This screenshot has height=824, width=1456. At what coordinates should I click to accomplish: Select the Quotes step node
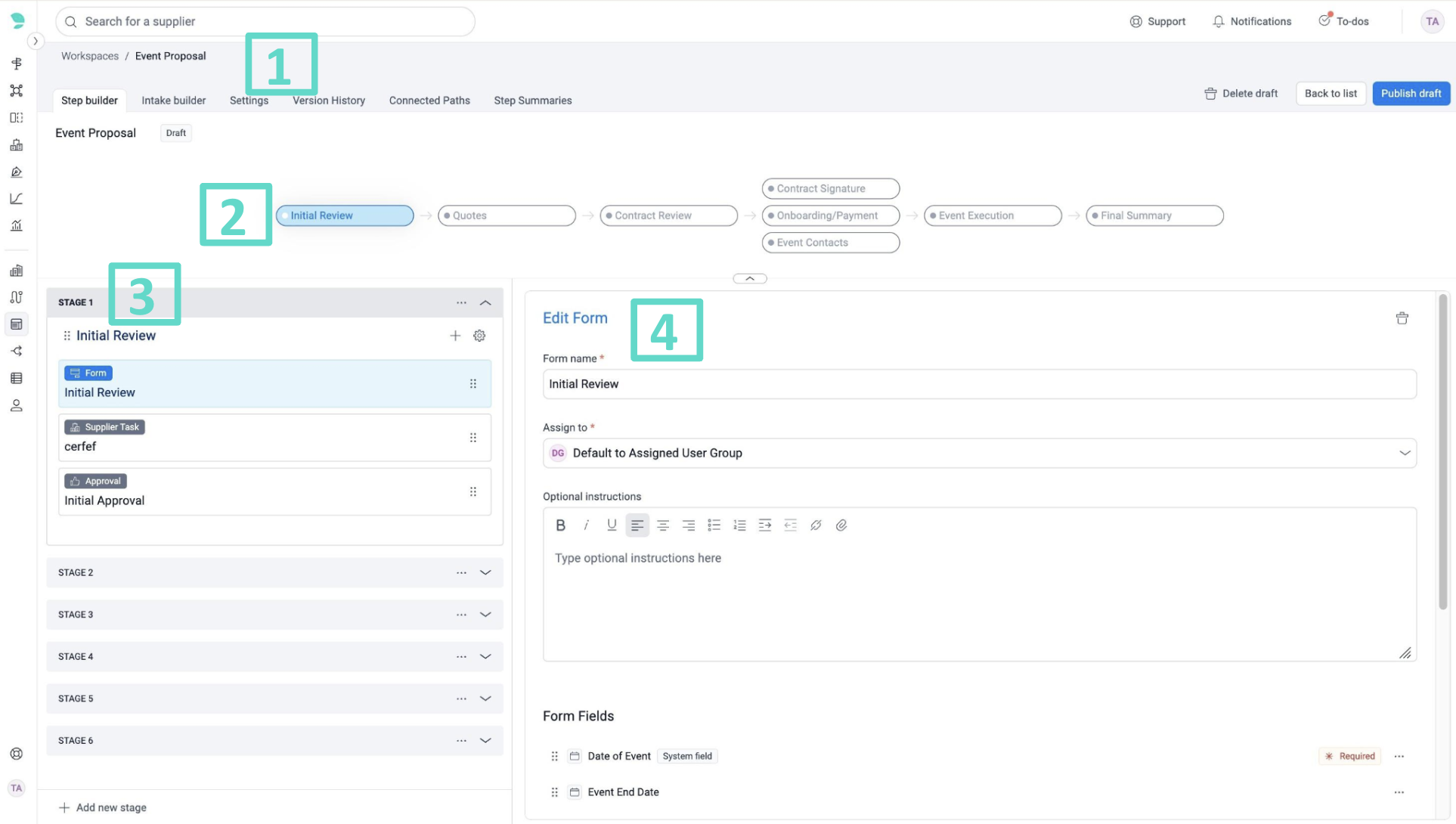tap(507, 215)
